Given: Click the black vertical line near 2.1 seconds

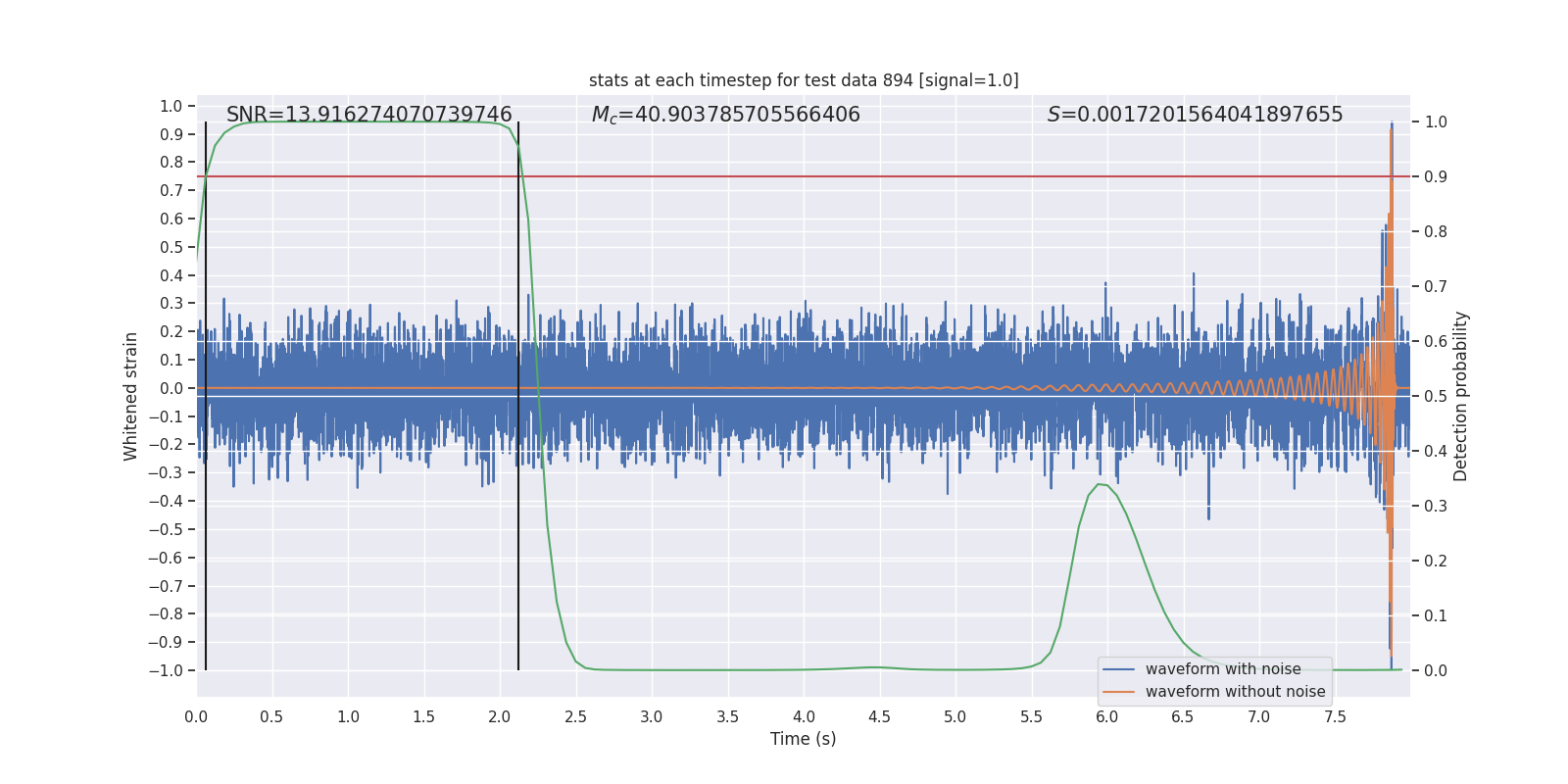Looking at the screenshot, I should [x=518, y=396].
